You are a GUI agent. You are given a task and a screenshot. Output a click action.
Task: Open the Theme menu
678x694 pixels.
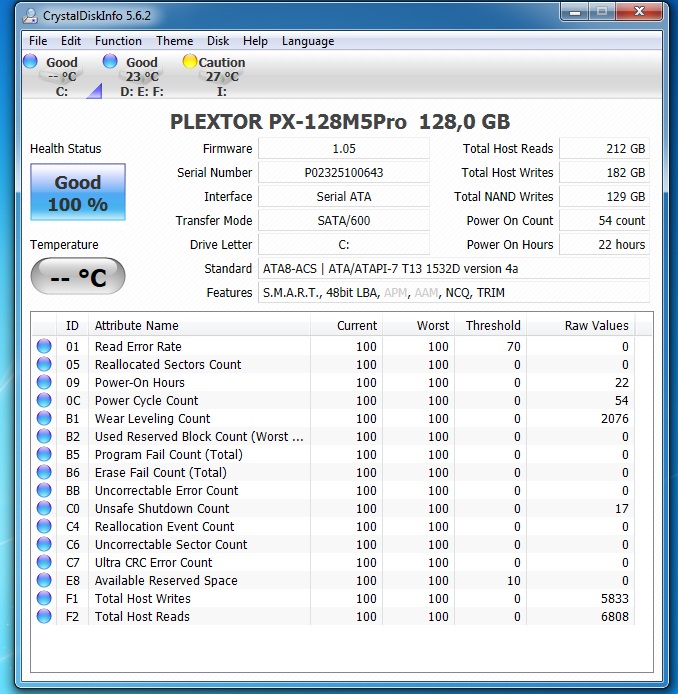click(174, 41)
